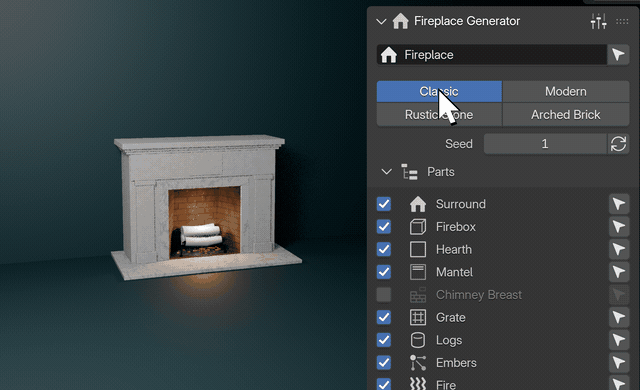The image size is (640, 390).
Task: Click the 'Chimney Breast' label text
Action: [479, 295]
